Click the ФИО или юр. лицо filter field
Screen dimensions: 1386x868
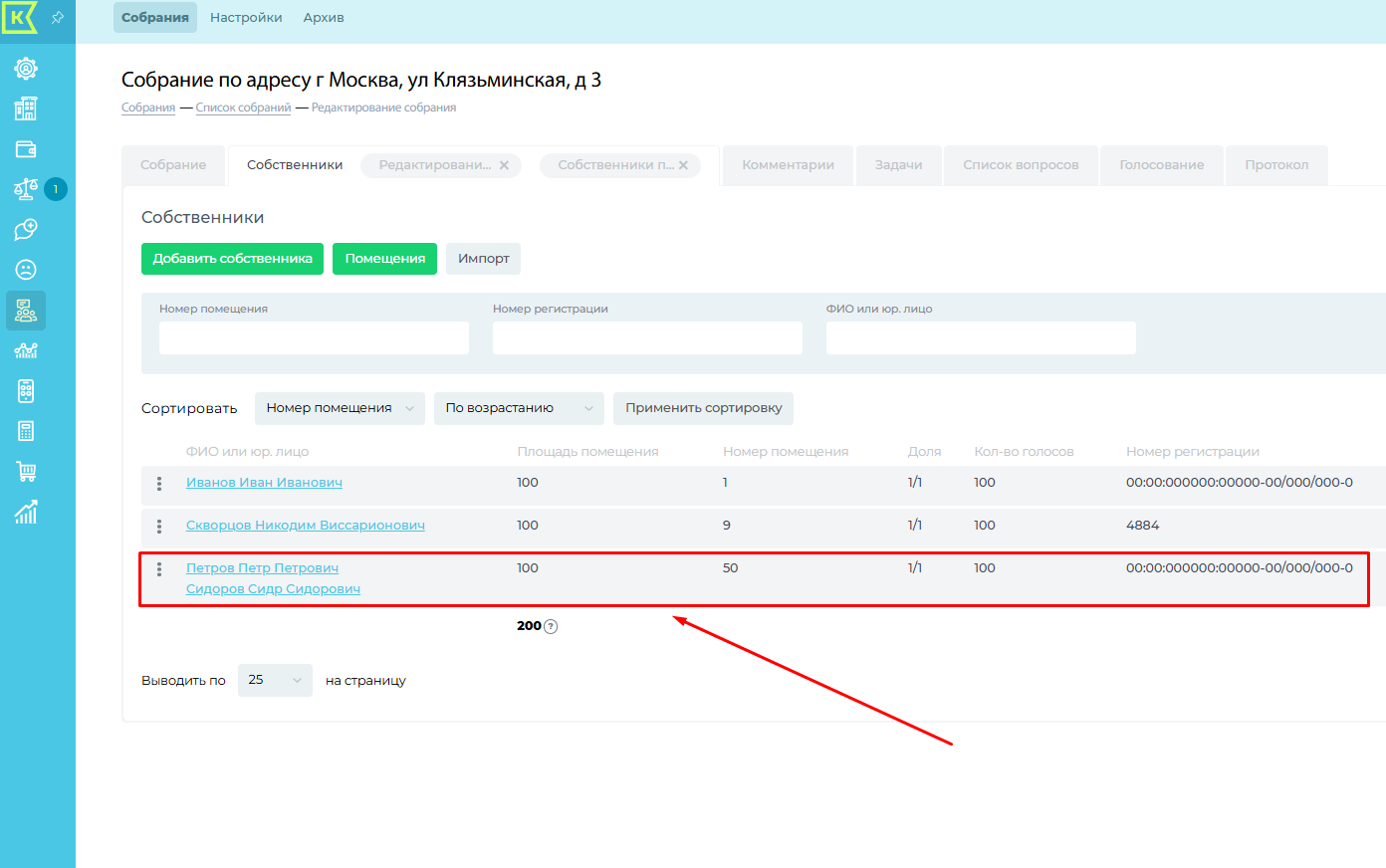981,338
